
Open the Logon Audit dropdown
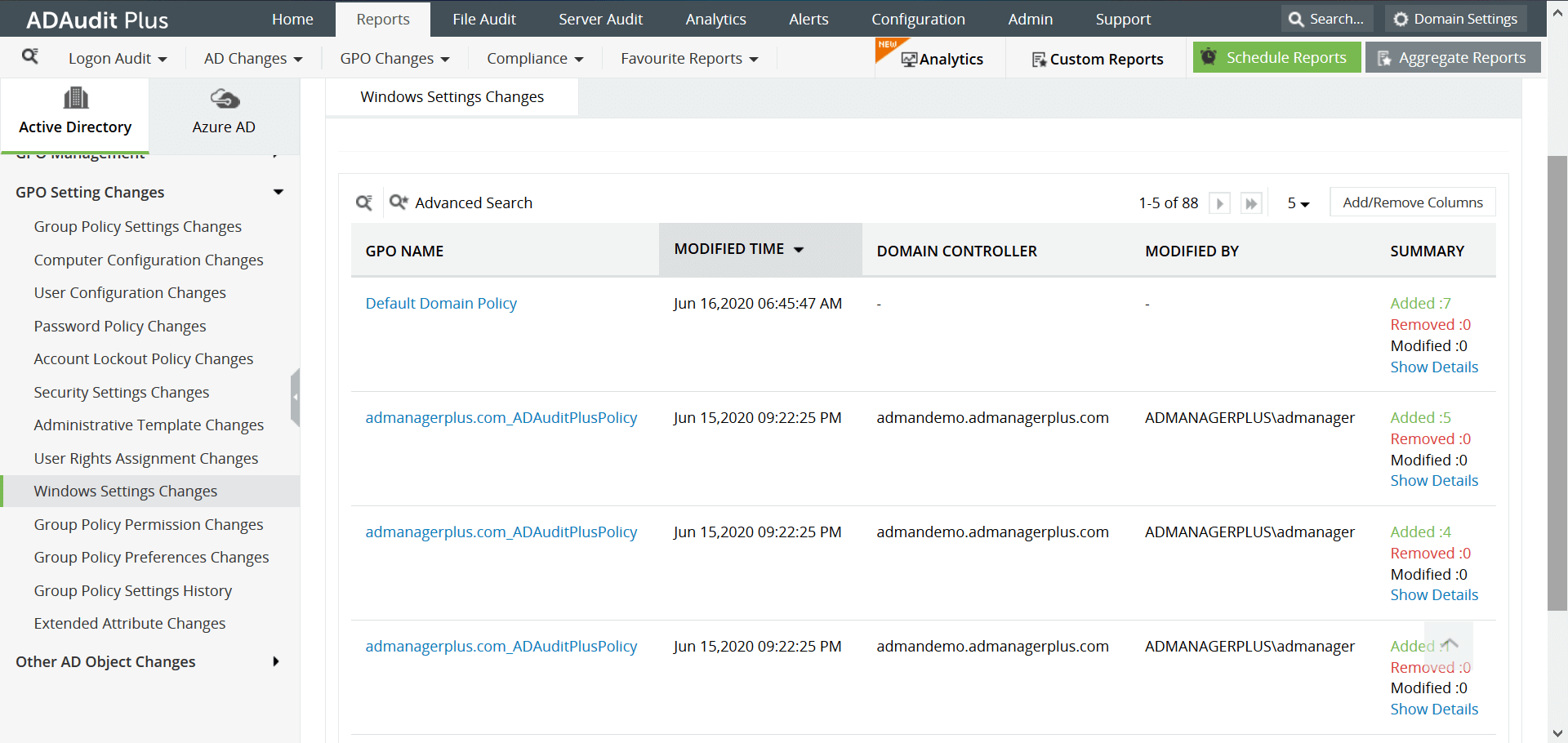point(118,59)
